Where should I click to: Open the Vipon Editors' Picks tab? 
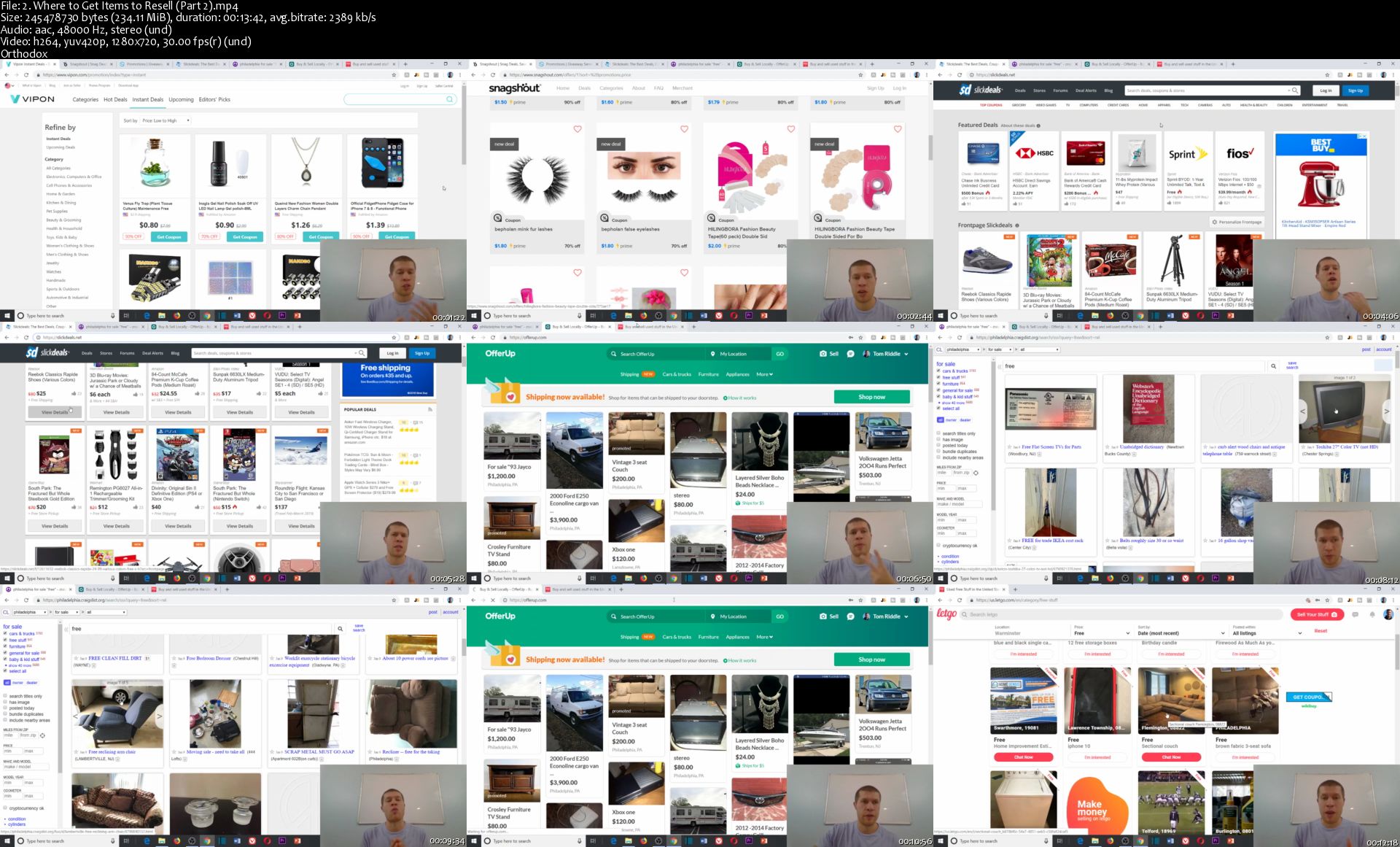(214, 99)
